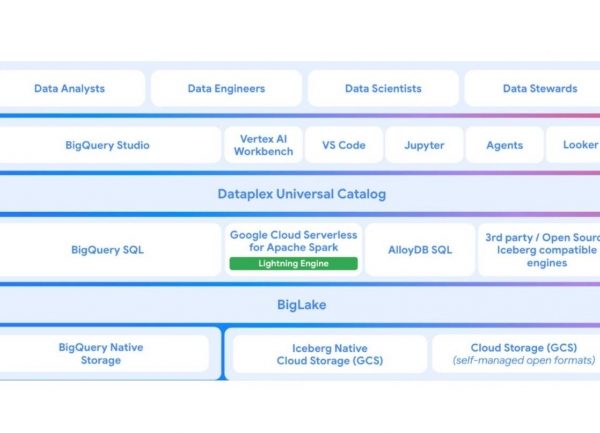600x433 pixels.
Task: Select the AlloyDB SQL box
Action: pyautogui.click(x=420, y=250)
